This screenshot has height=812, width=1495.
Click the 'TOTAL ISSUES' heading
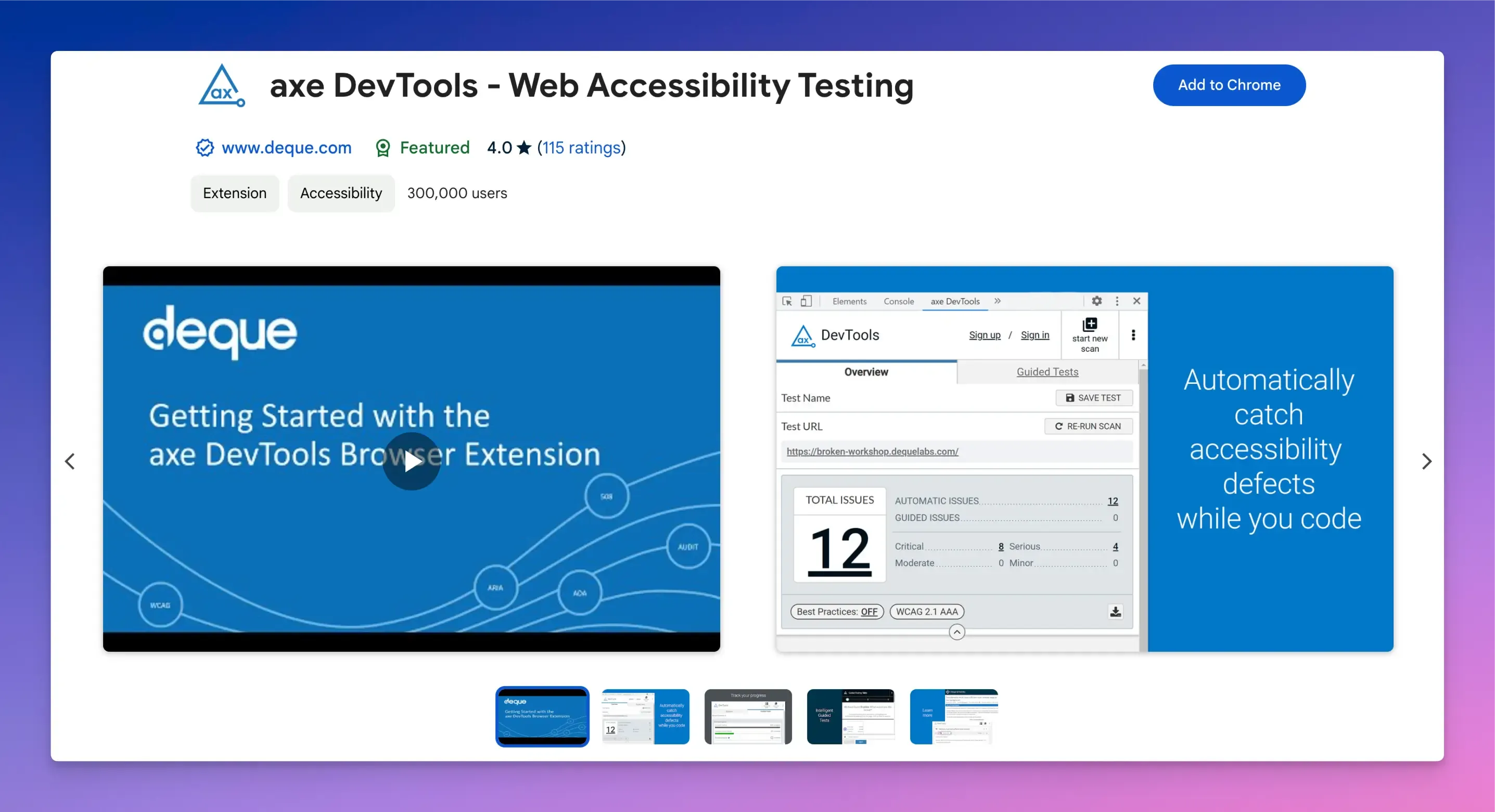pyautogui.click(x=839, y=500)
